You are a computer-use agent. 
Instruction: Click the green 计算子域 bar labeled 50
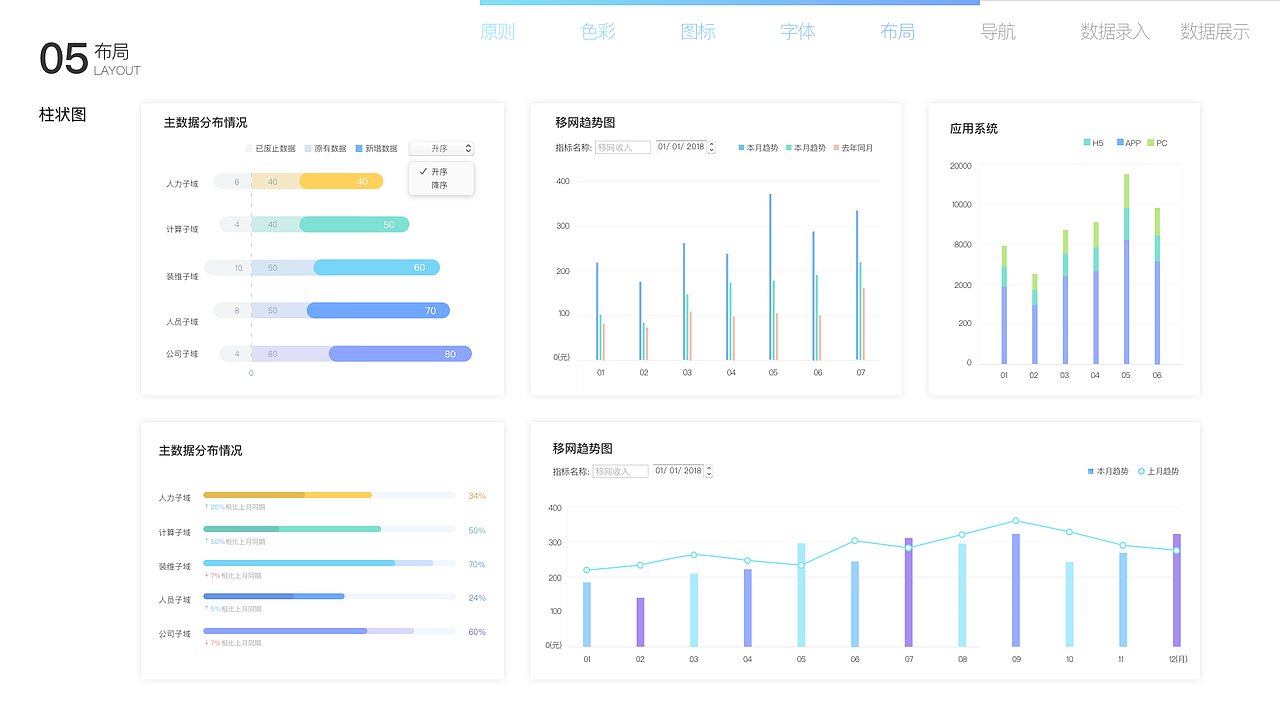(354, 224)
